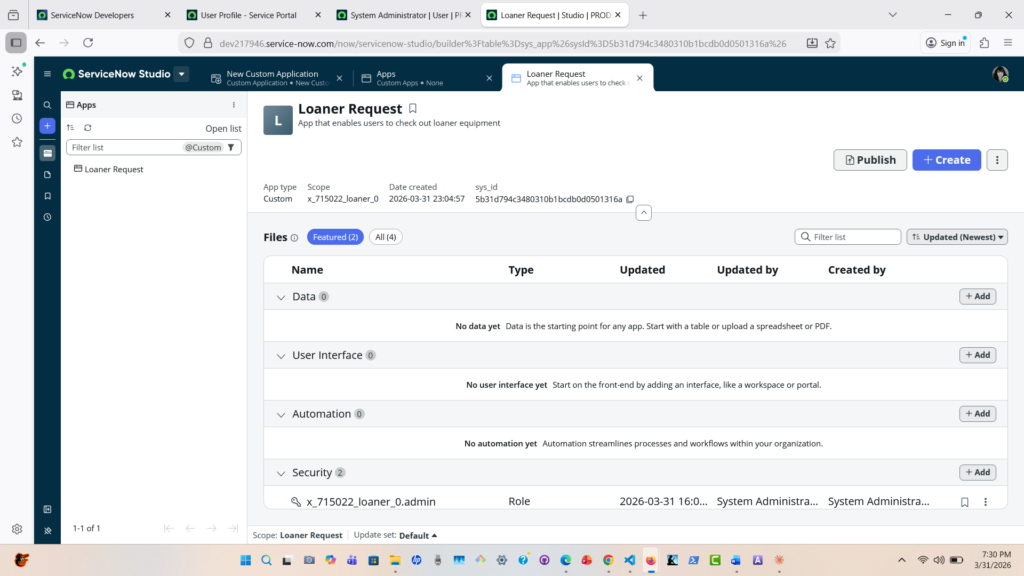Collapse the app details header chevron
The width and height of the screenshot is (1024, 576).
point(644,212)
